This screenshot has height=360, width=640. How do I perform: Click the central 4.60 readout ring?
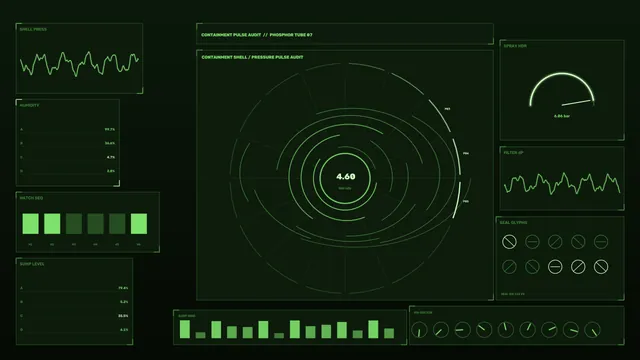pyautogui.click(x=345, y=178)
